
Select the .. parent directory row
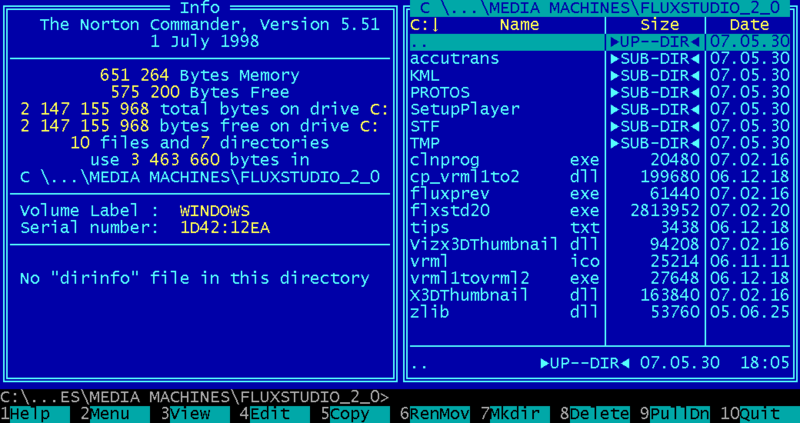(x=600, y=42)
